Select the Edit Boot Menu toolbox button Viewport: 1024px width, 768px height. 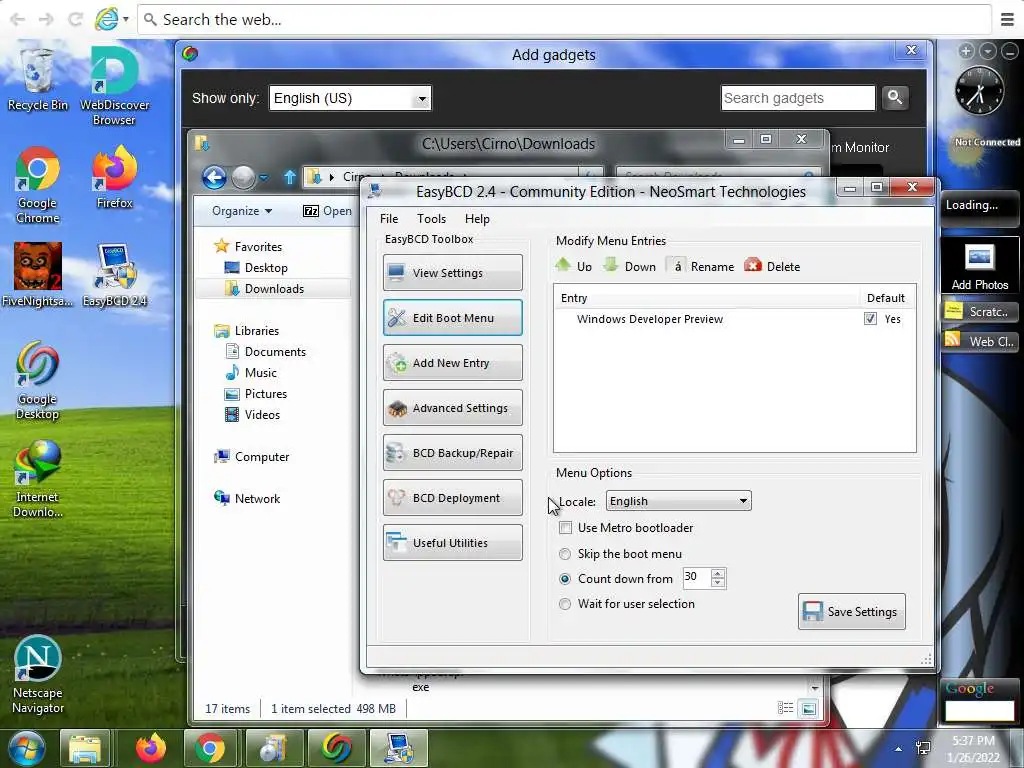pyautogui.click(x=453, y=317)
